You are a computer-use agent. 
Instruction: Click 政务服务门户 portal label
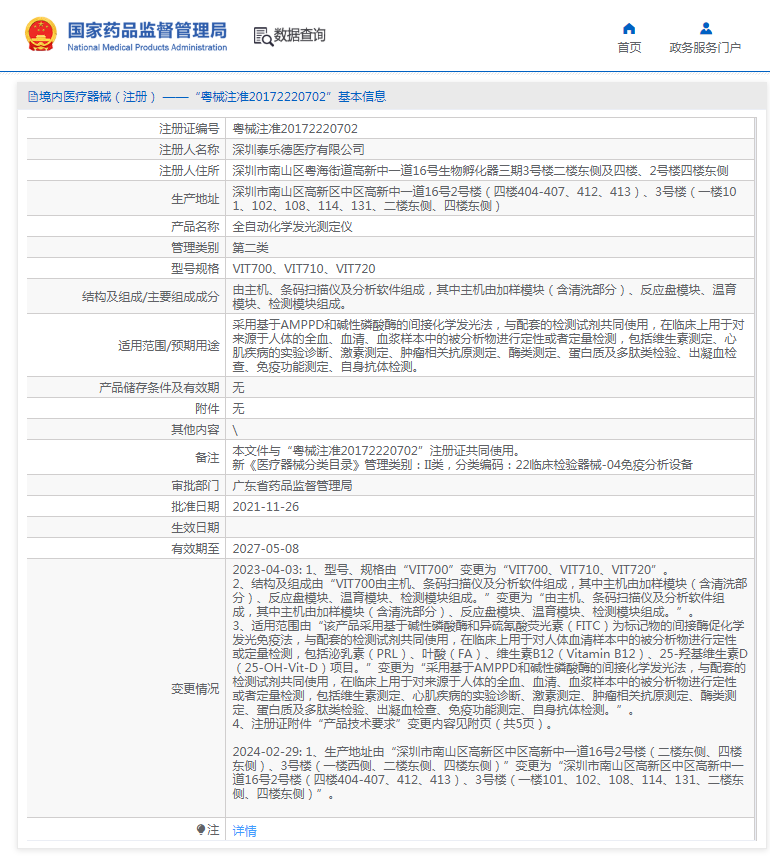[705, 48]
